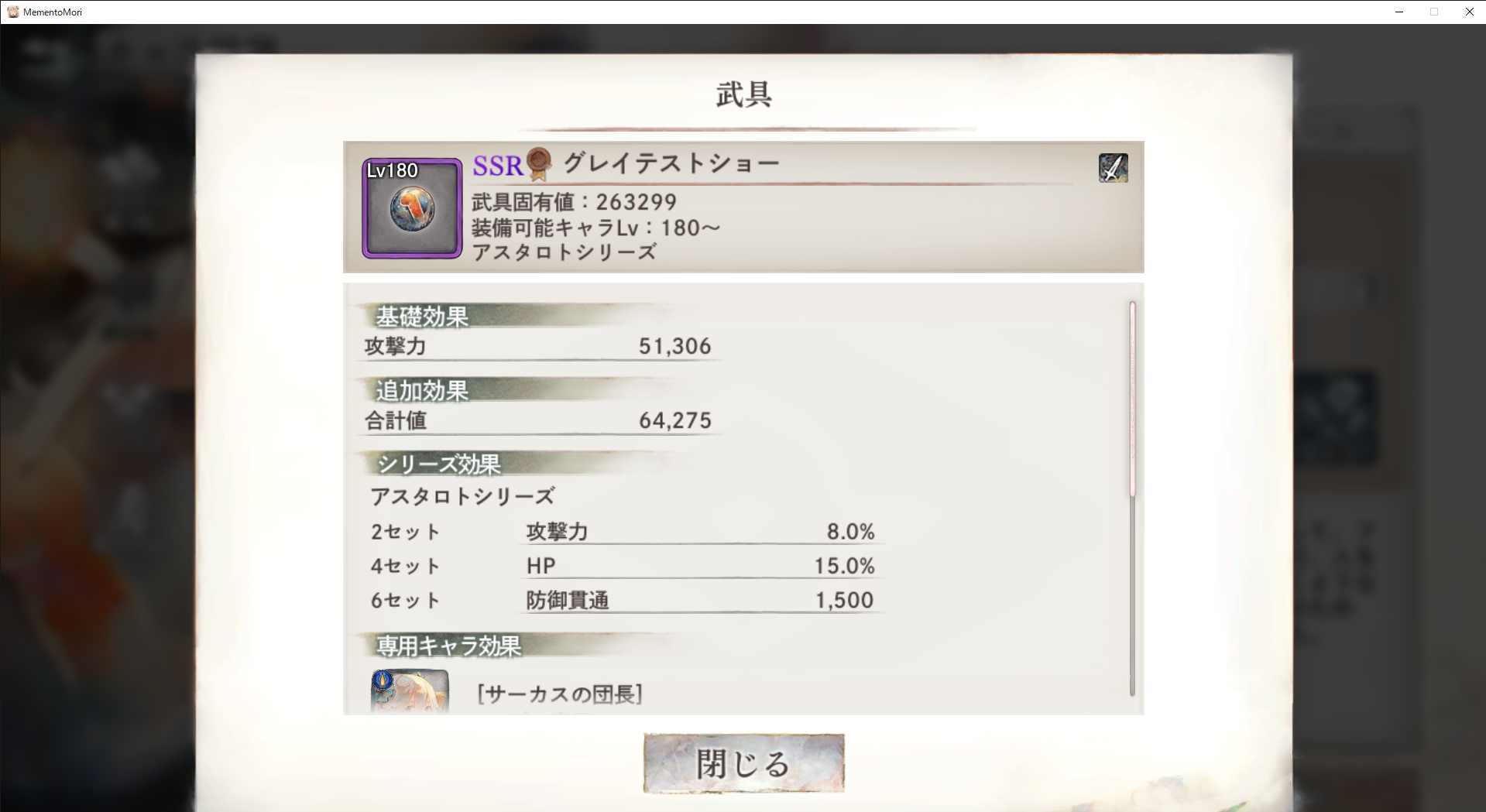
Task: Select the exclusive character portrait thumbnail
Action: point(410,691)
